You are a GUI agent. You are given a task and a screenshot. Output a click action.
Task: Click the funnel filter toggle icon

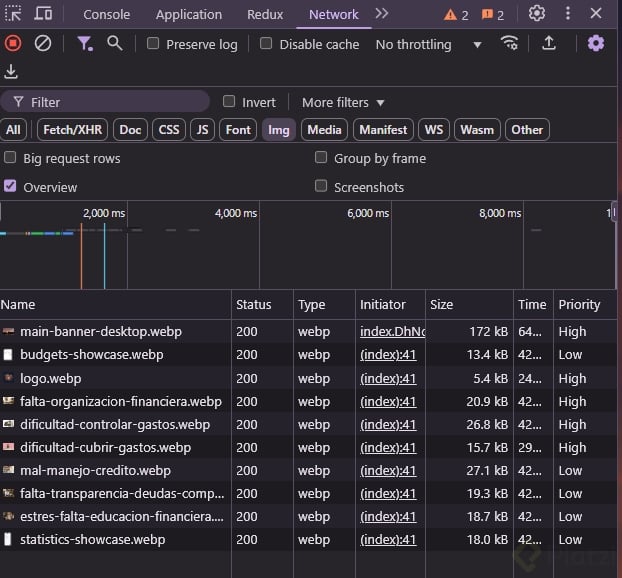coord(85,43)
